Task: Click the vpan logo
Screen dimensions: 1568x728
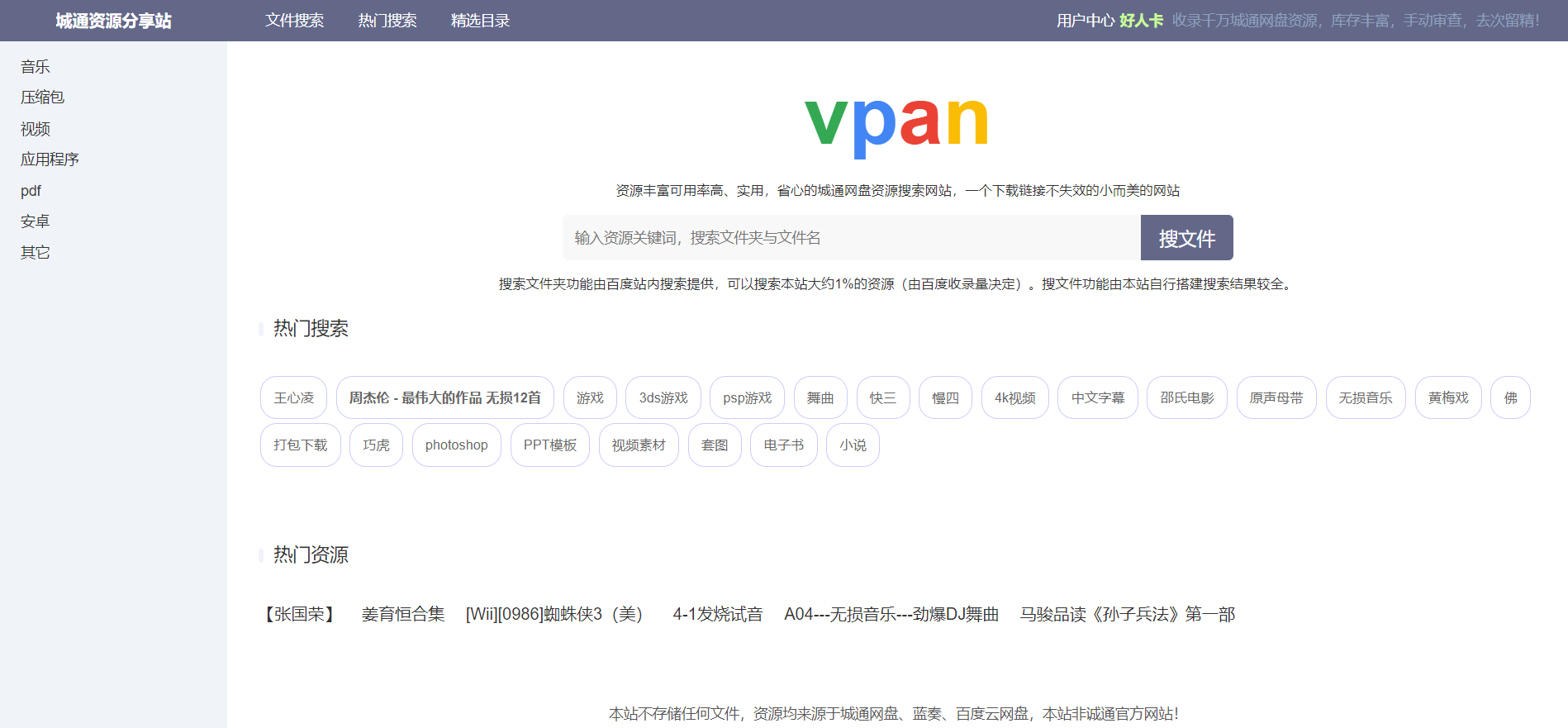Action: click(896, 124)
